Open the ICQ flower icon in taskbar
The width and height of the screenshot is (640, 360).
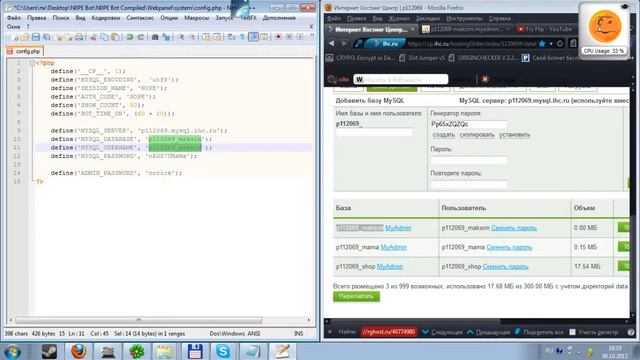[137, 351]
